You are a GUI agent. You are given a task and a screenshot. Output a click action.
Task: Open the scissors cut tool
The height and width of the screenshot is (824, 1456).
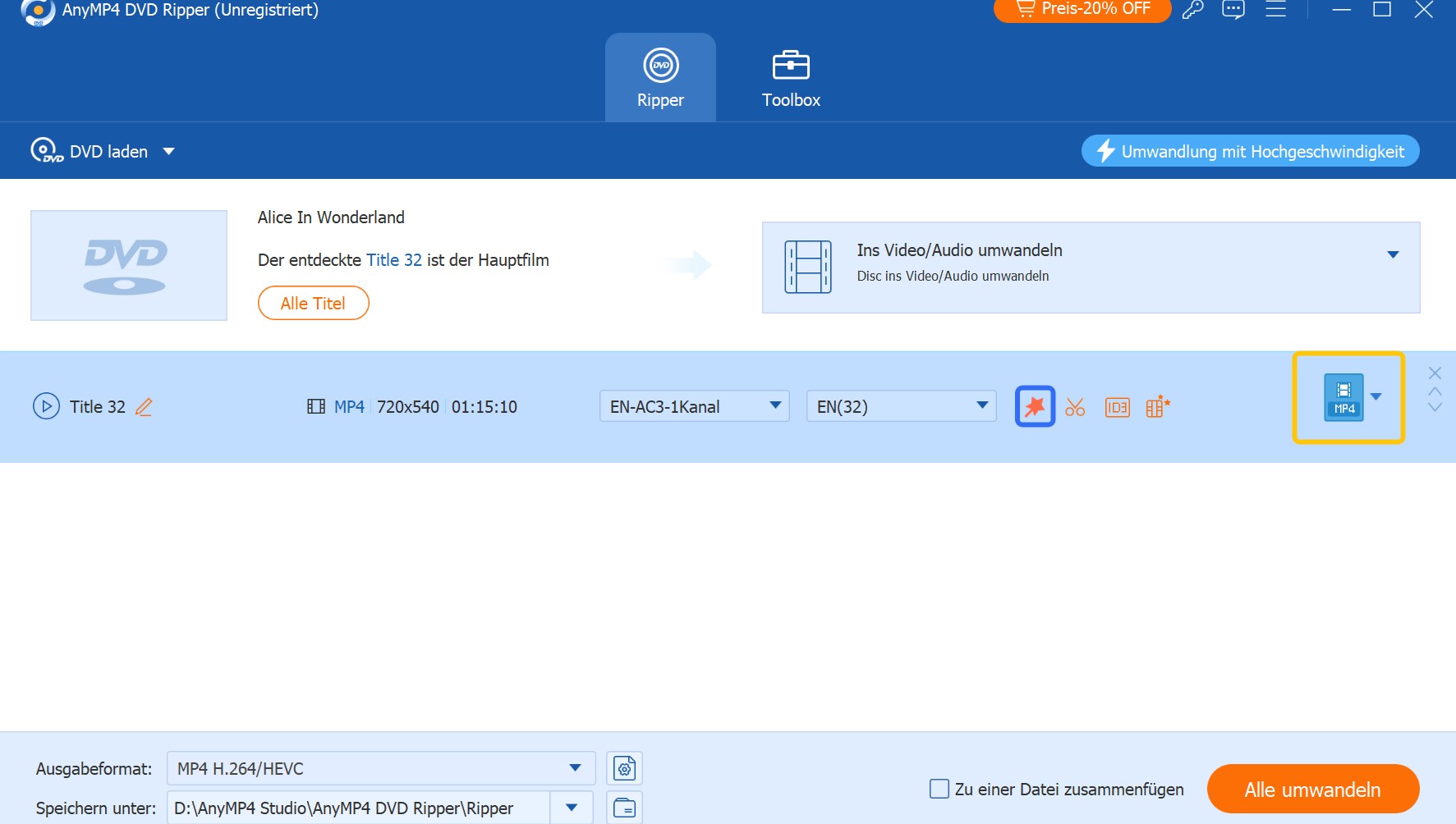1075,407
